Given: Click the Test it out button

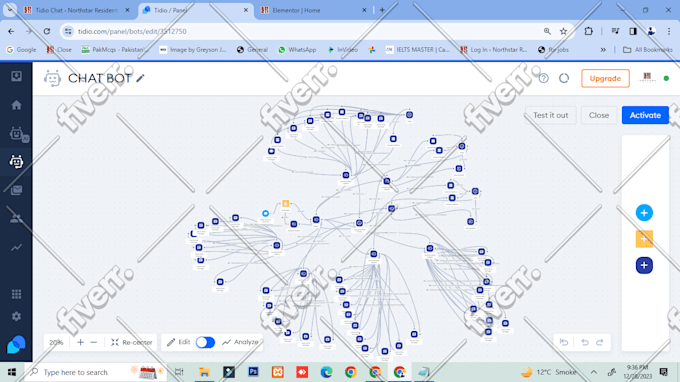Looking at the screenshot, I should click(x=550, y=115).
